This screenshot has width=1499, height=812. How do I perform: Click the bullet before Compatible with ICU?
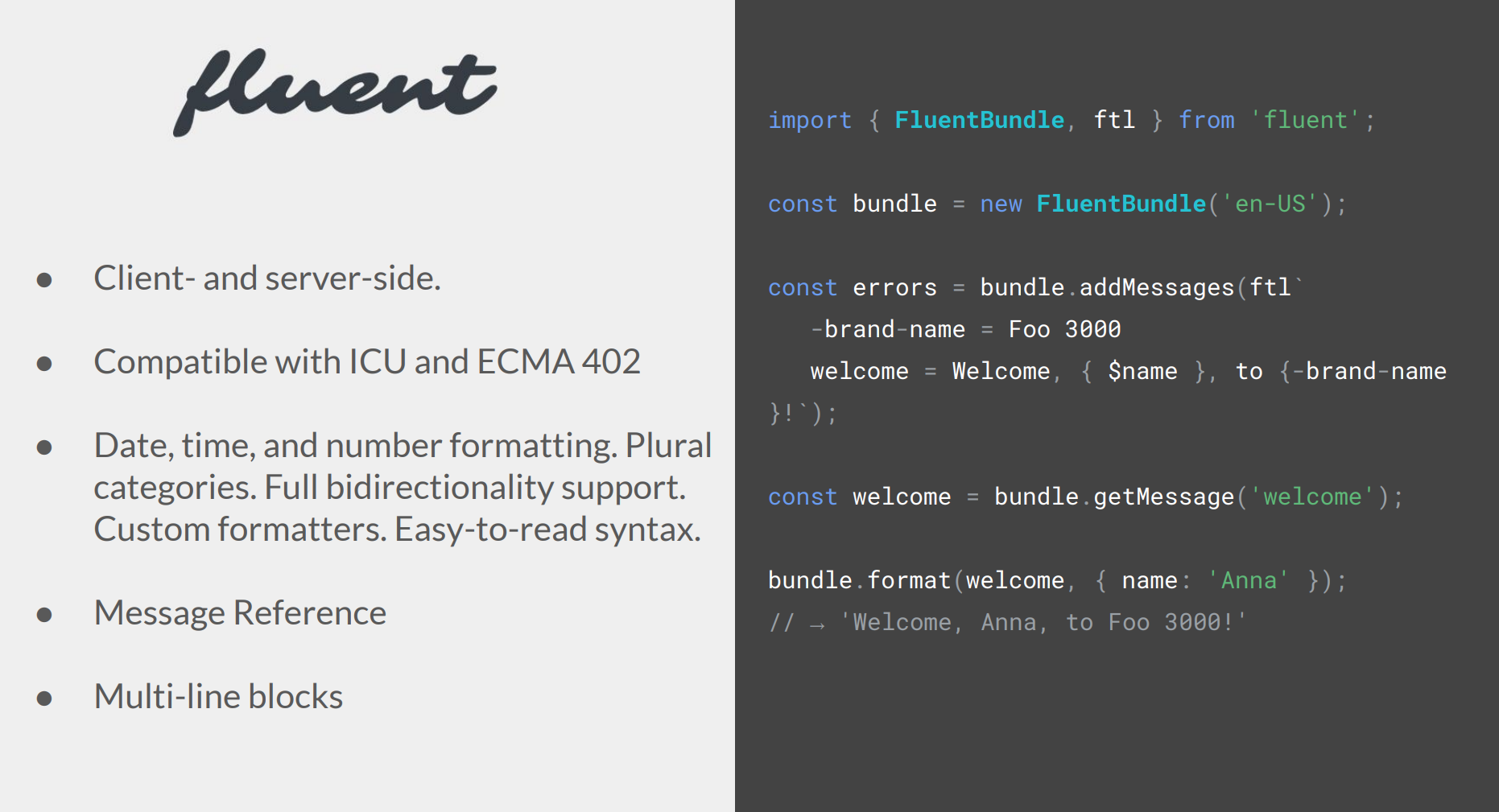tap(44, 364)
